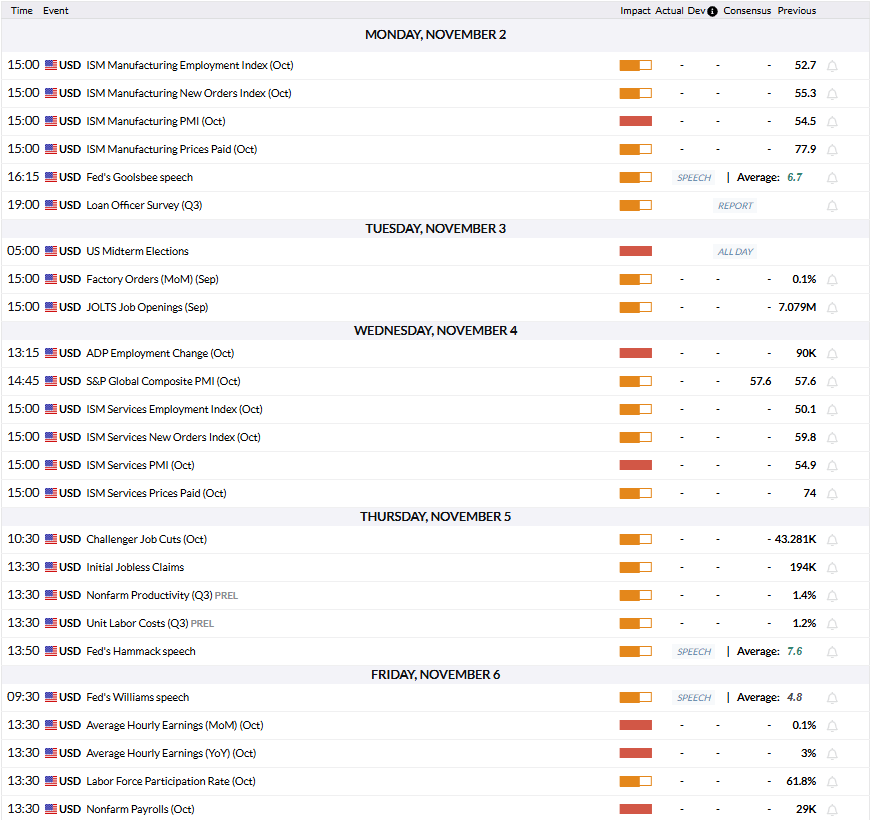Click the Dev info icon in header

[713, 11]
